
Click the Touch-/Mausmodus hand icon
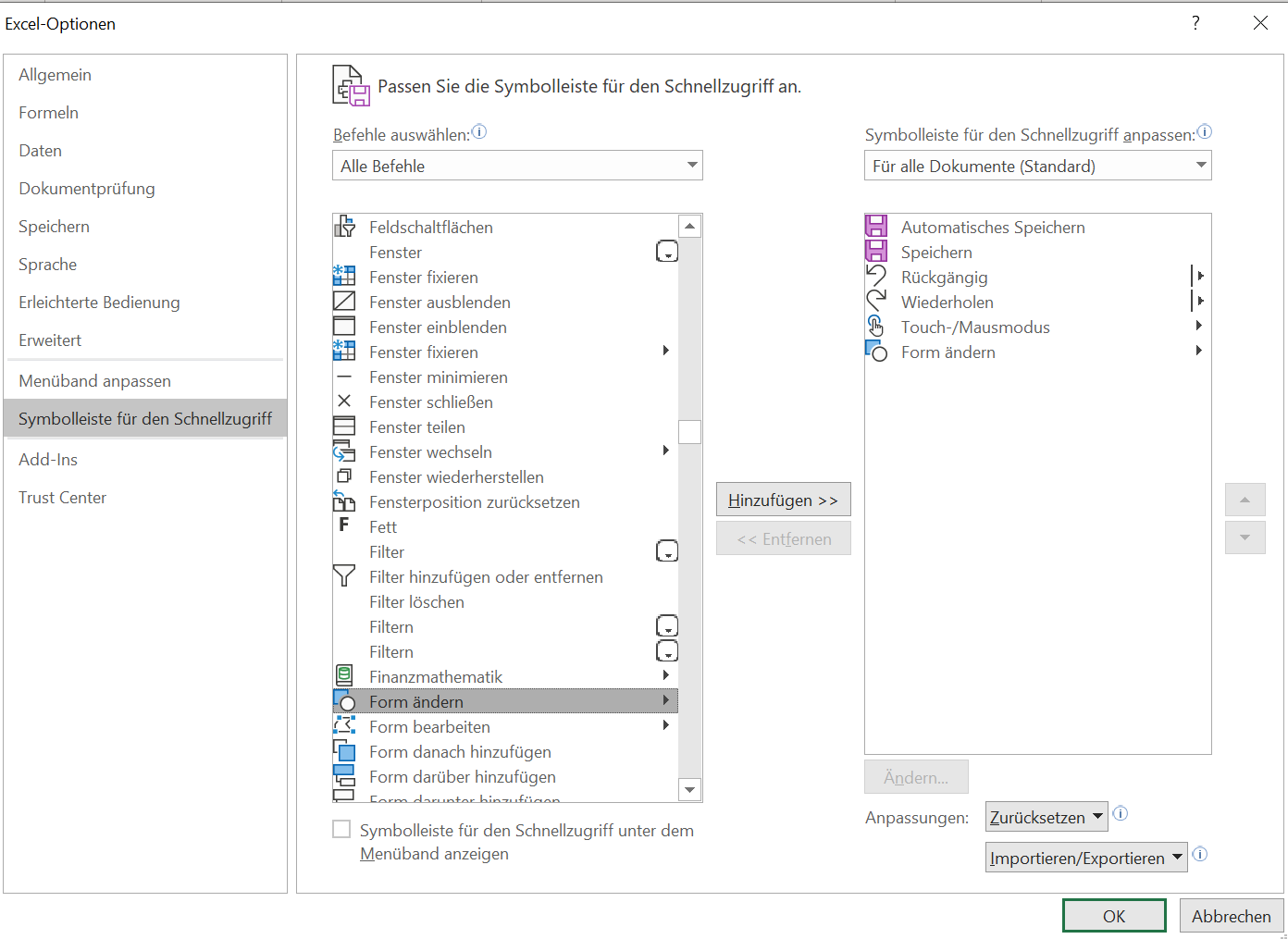[876, 327]
